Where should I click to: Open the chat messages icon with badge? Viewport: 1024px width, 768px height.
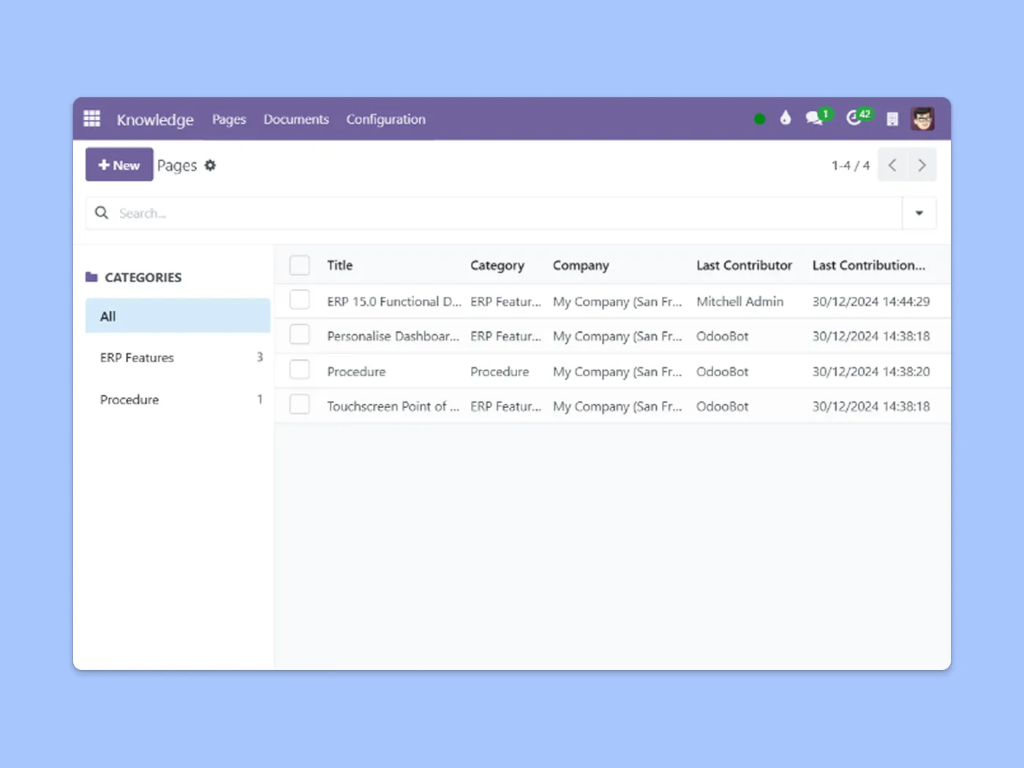[815, 118]
